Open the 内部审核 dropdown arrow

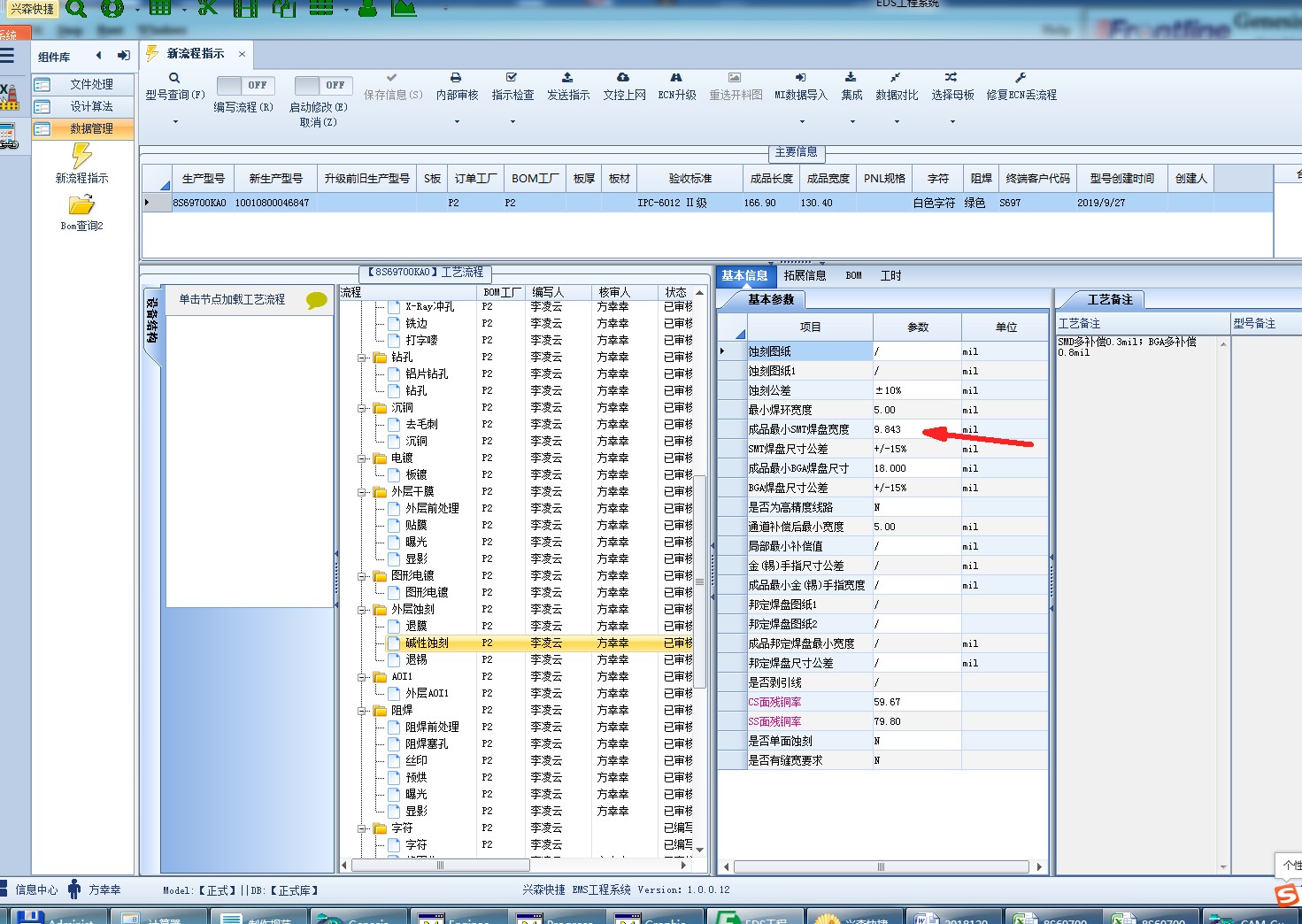[457, 121]
